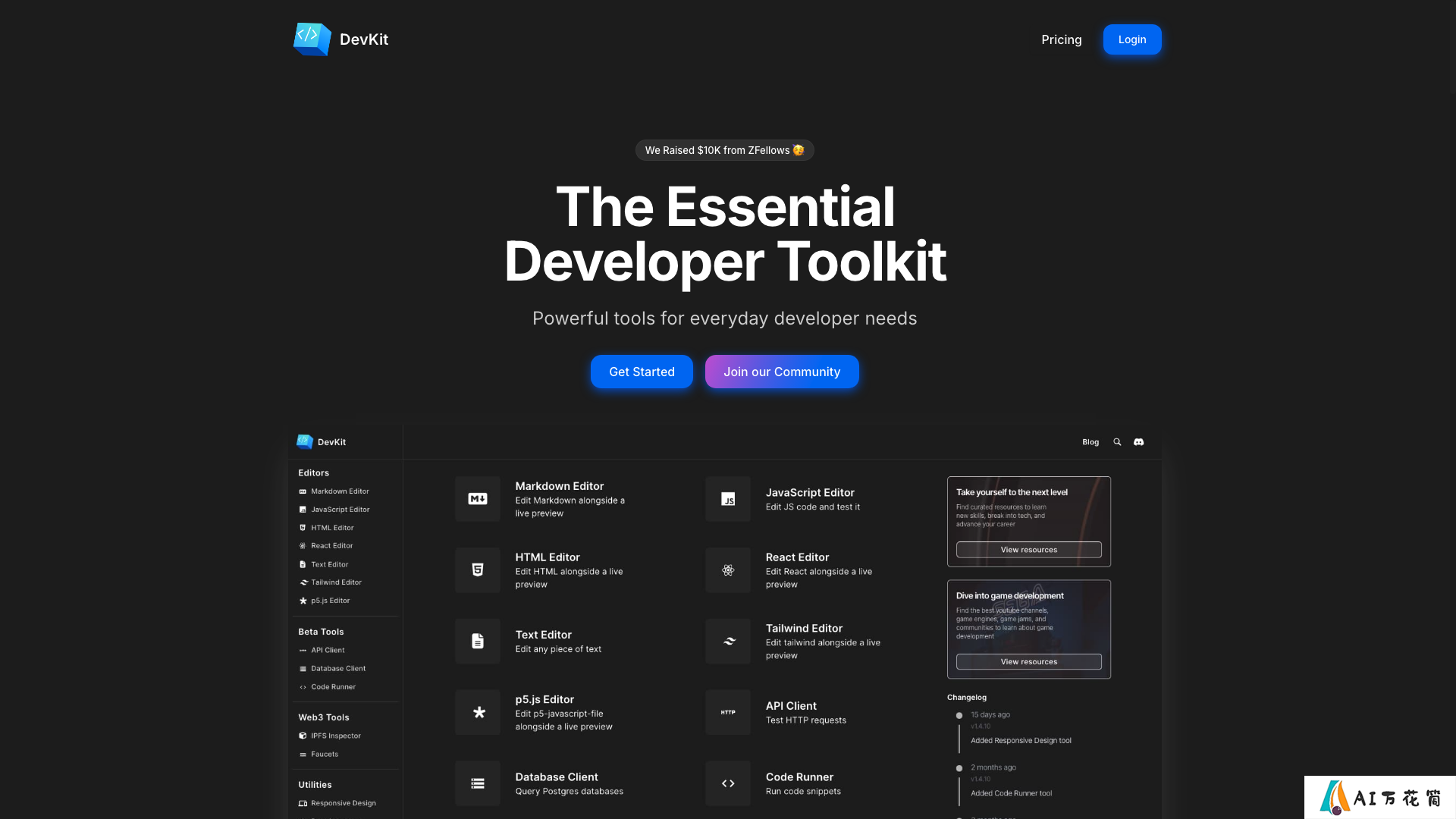This screenshot has height=819, width=1456.
Task: Open the Blog link in preview header
Action: pos(1090,442)
